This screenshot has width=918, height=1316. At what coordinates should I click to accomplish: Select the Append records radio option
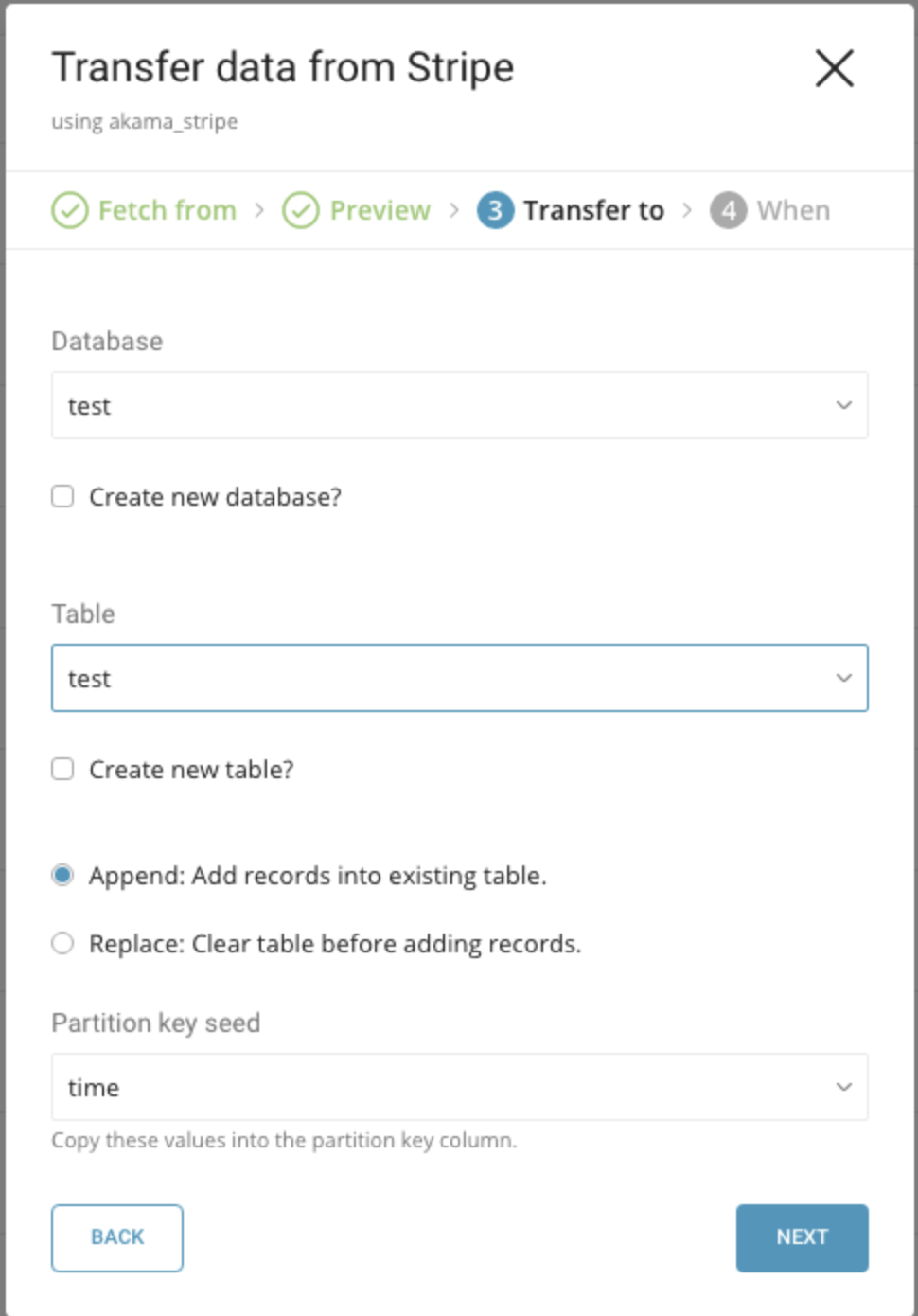(62, 875)
